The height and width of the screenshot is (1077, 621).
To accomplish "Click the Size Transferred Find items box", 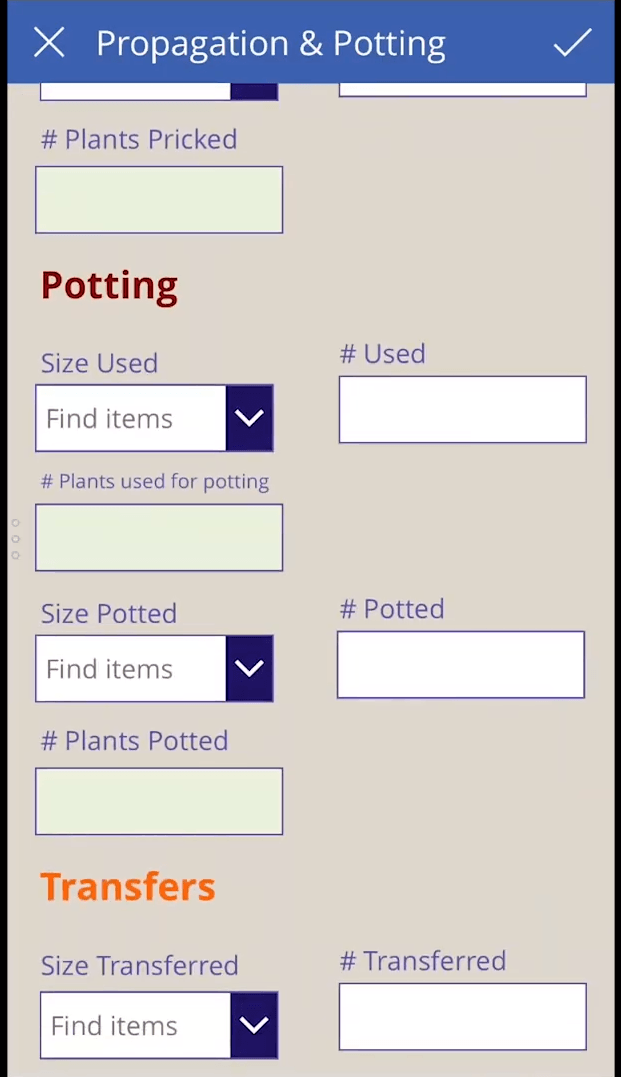I will click(135, 1025).
